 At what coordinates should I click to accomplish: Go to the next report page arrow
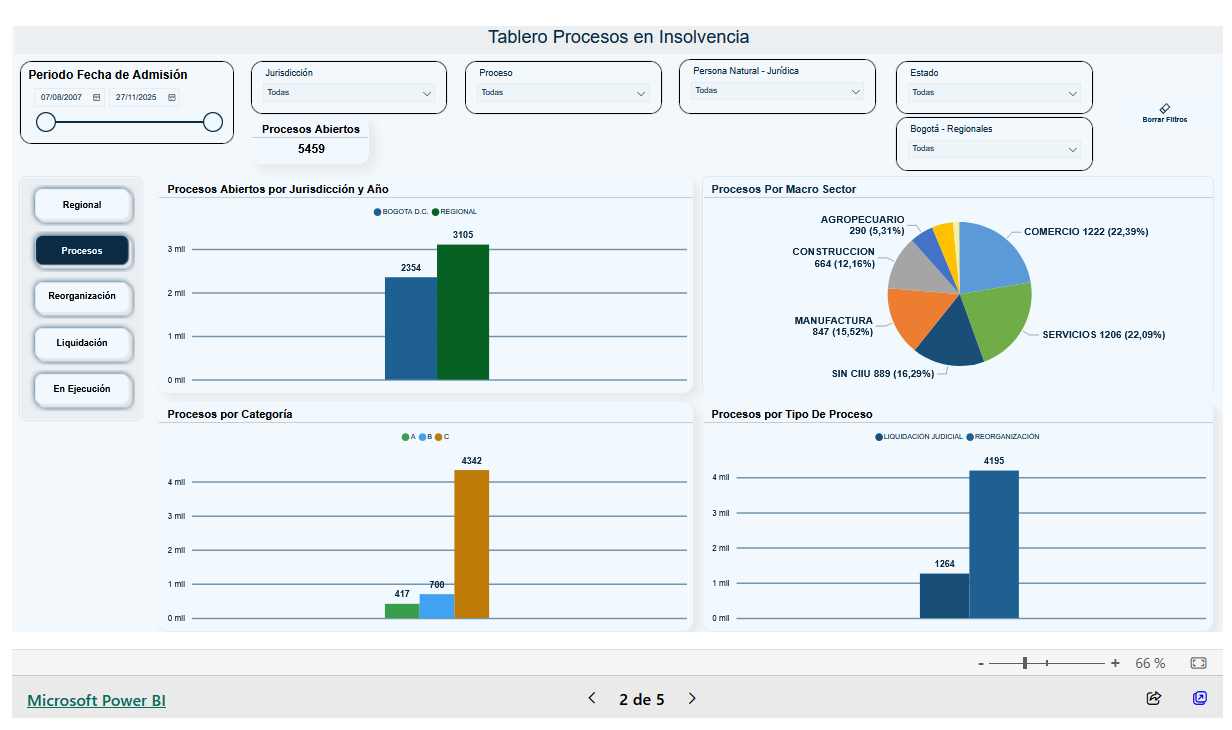pos(692,699)
